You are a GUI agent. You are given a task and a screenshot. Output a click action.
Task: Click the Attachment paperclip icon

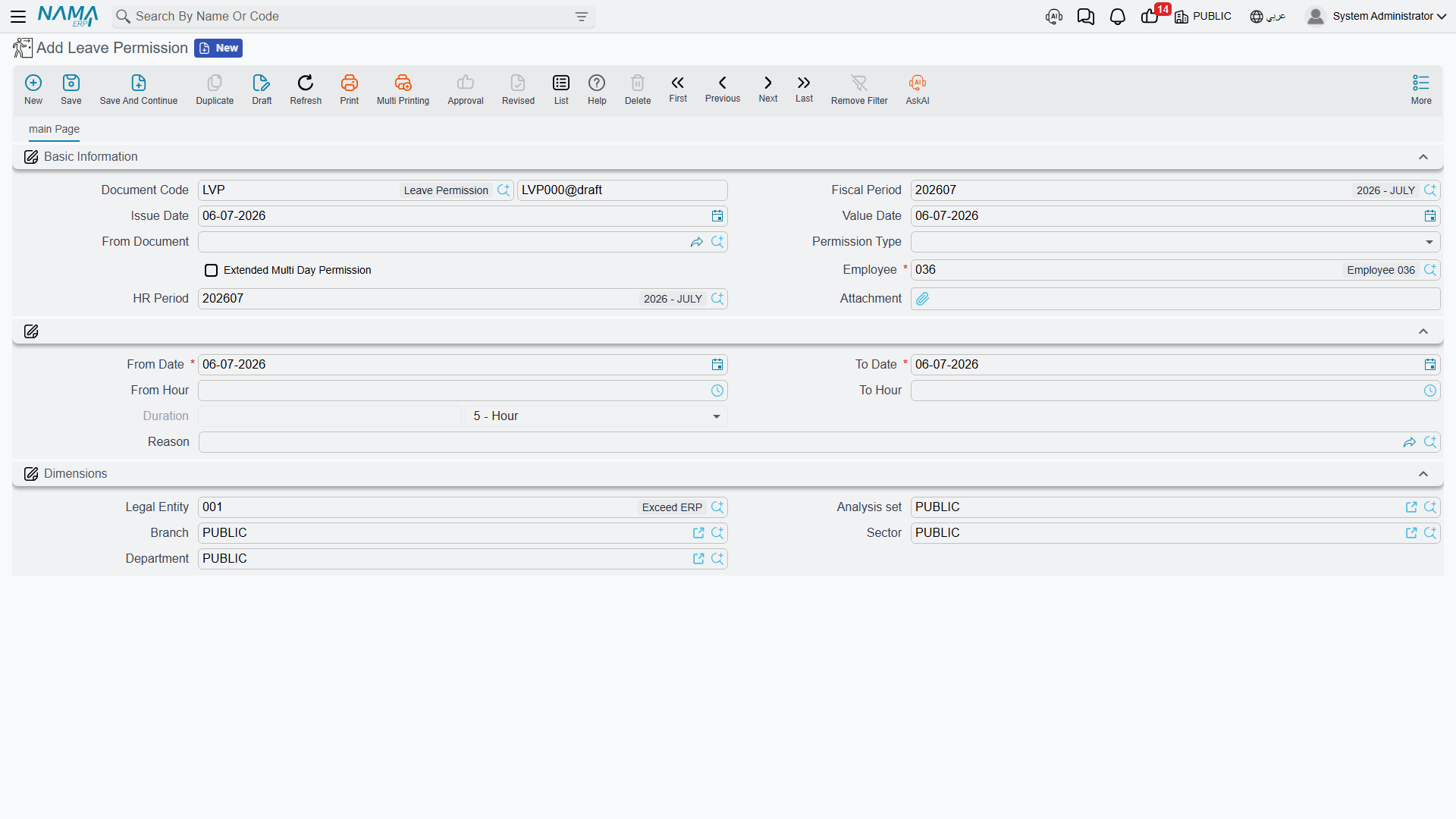click(x=922, y=299)
